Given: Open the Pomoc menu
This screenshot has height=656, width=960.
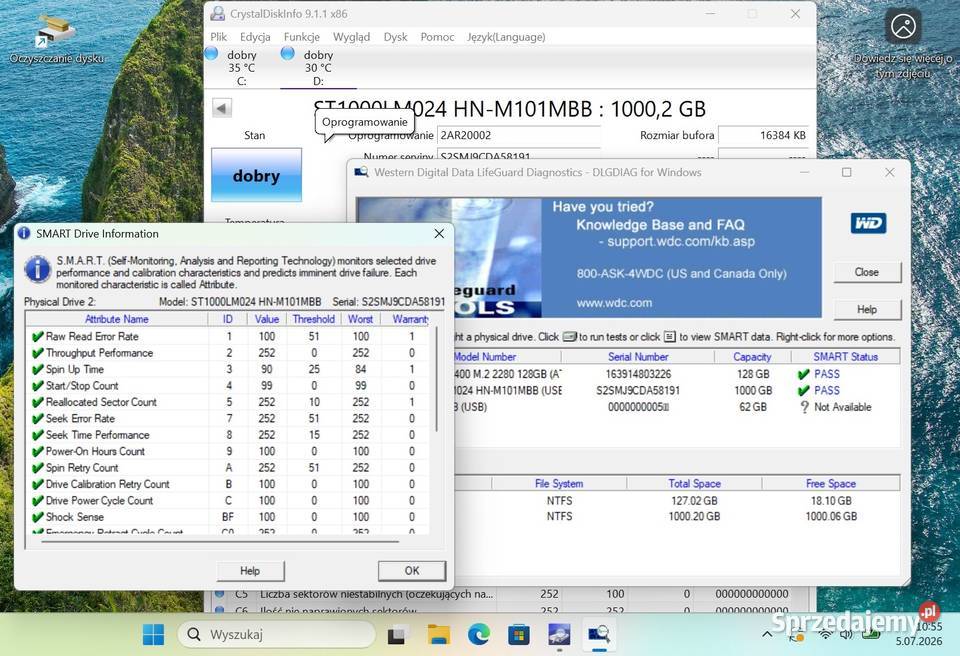Looking at the screenshot, I should click(437, 37).
